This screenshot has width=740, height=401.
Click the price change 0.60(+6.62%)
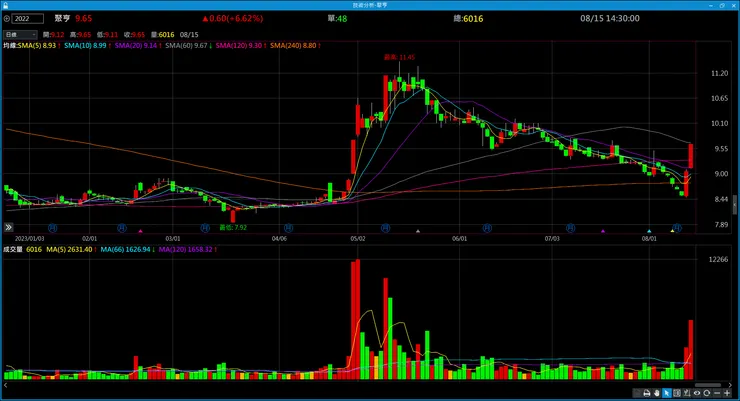233,18
